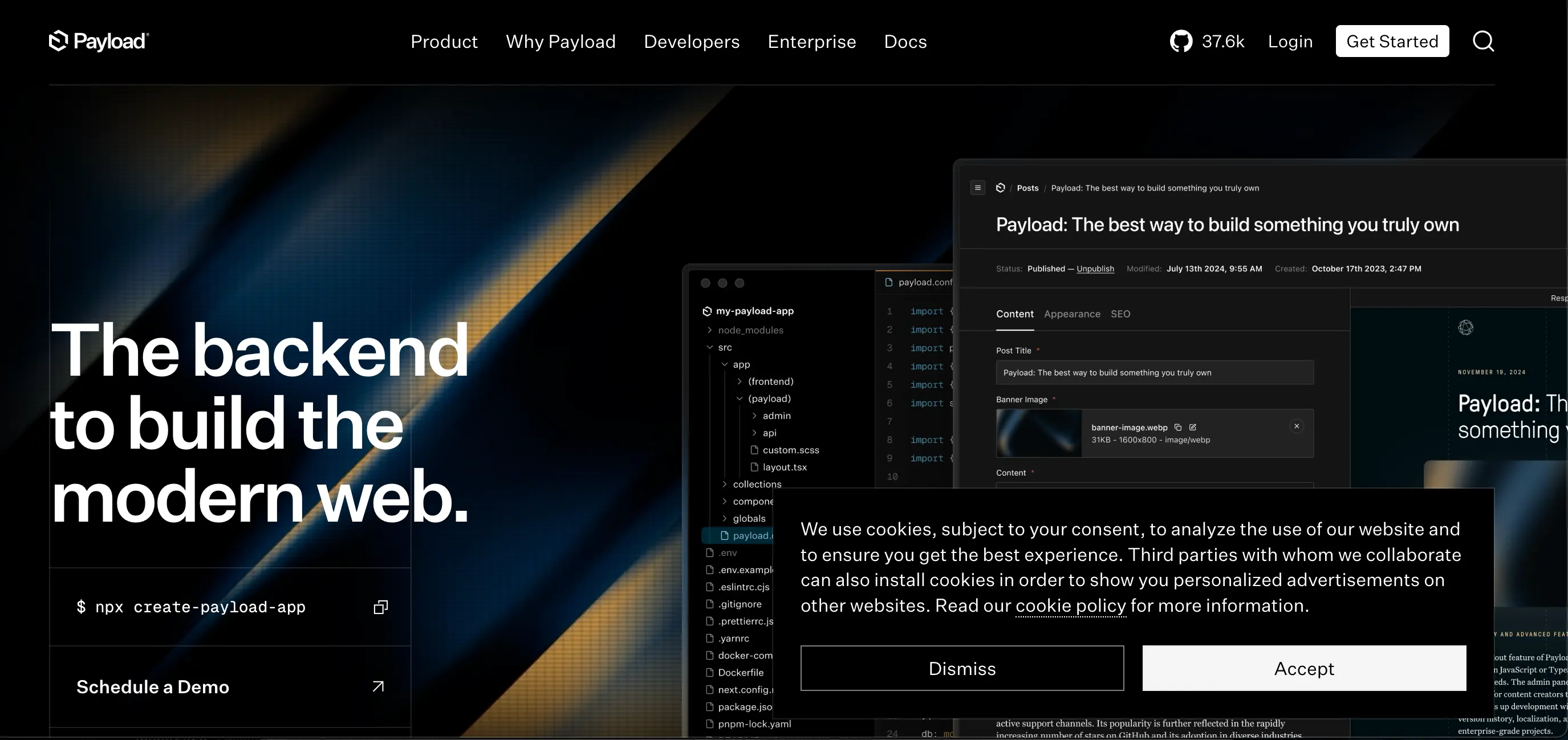Switch to the Appearance tab
Image resolution: width=1568 pixels, height=740 pixels.
coord(1072,314)
